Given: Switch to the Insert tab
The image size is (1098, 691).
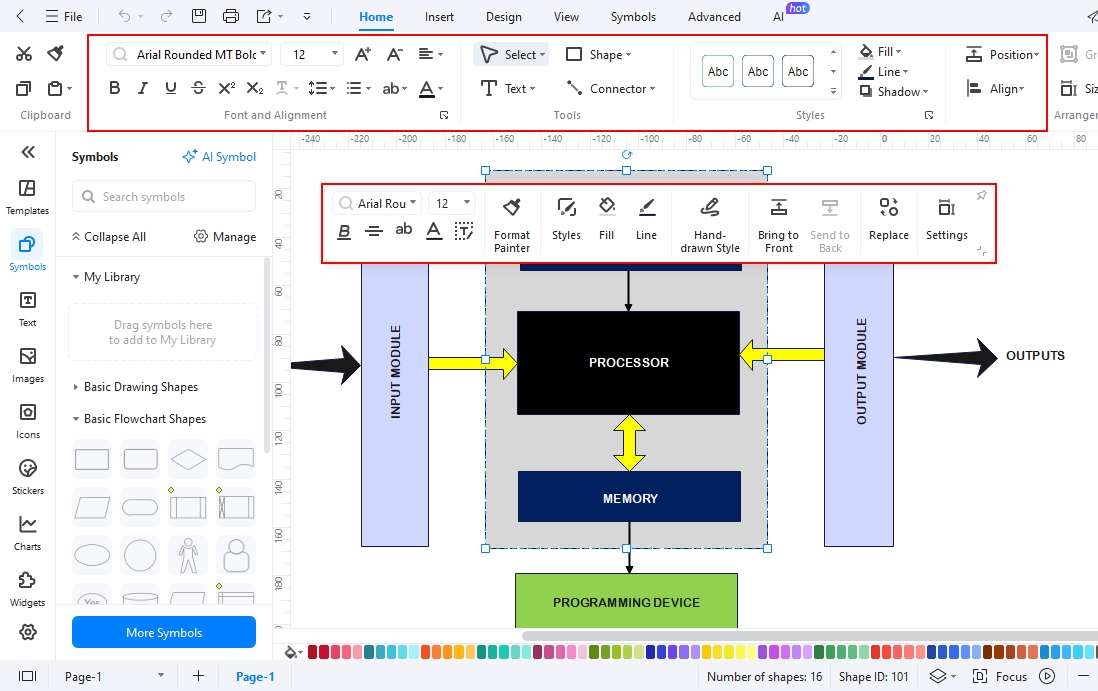Looking at the screenshot, I should (439, 17).
